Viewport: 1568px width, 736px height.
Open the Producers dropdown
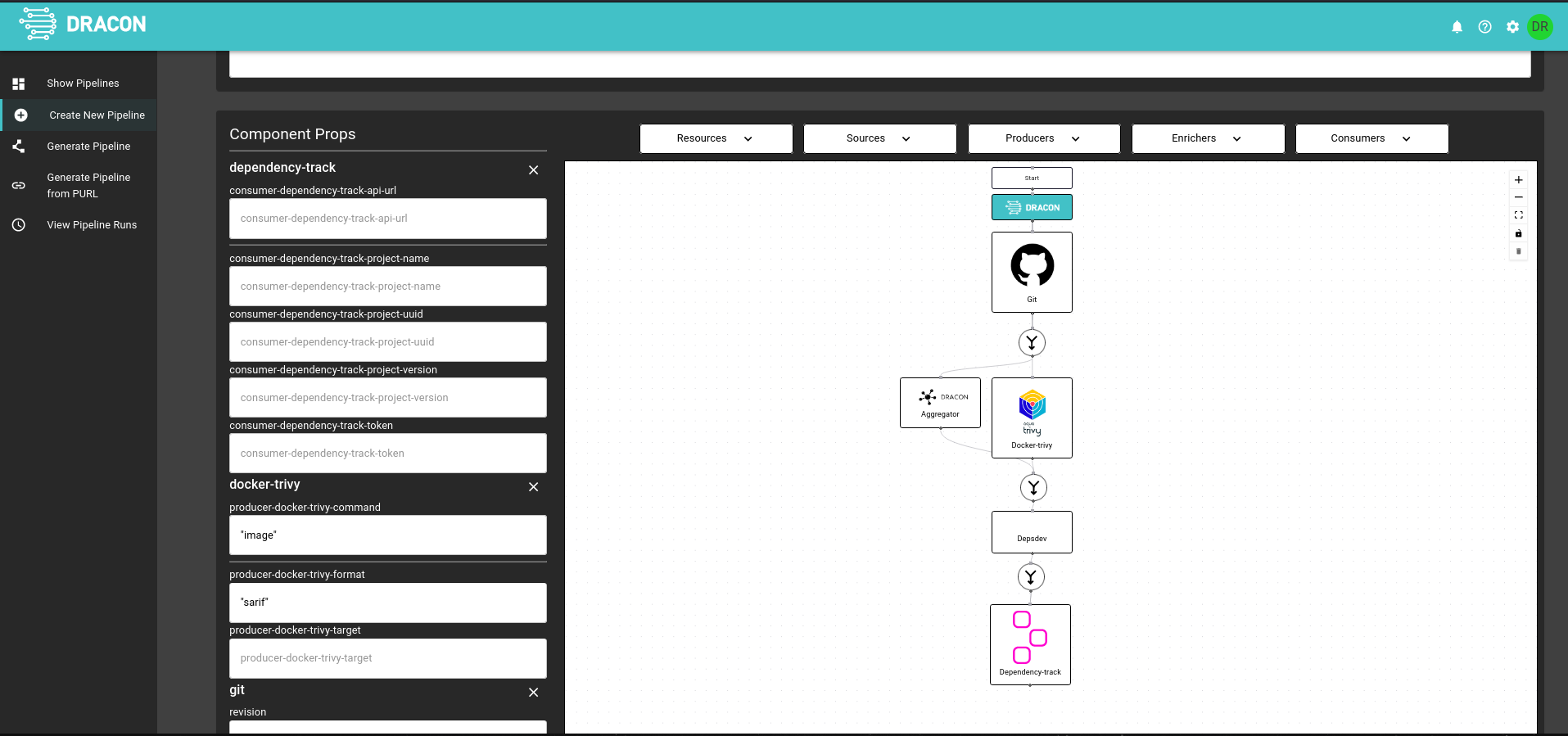[x=1043, y=138]
